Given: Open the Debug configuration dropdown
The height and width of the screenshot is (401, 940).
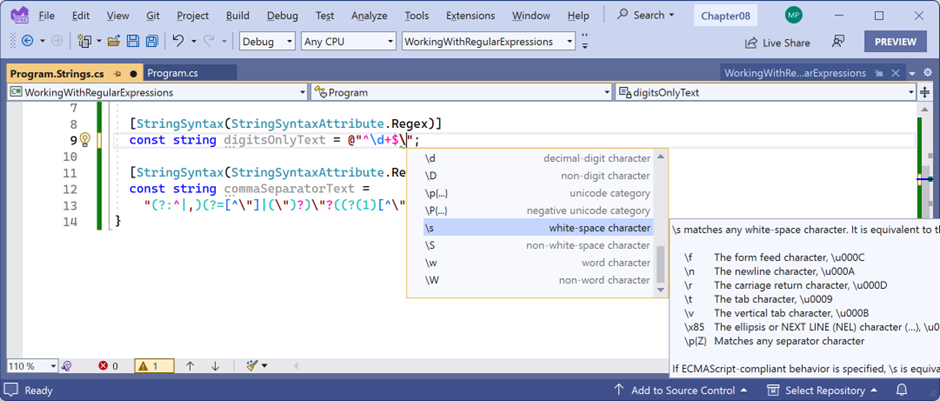Looking at the screenshot, I should click(x=267, y=42).
